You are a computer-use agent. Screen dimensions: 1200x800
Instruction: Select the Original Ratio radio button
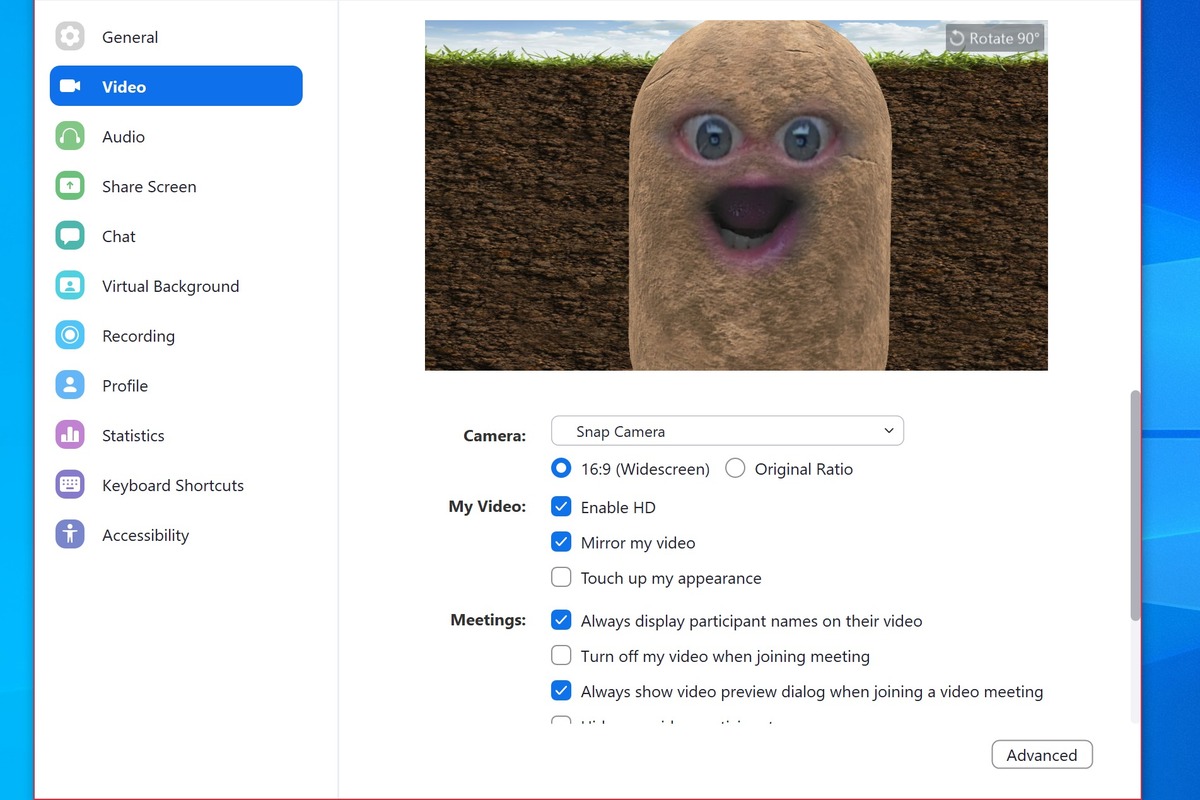click(735, 468)
